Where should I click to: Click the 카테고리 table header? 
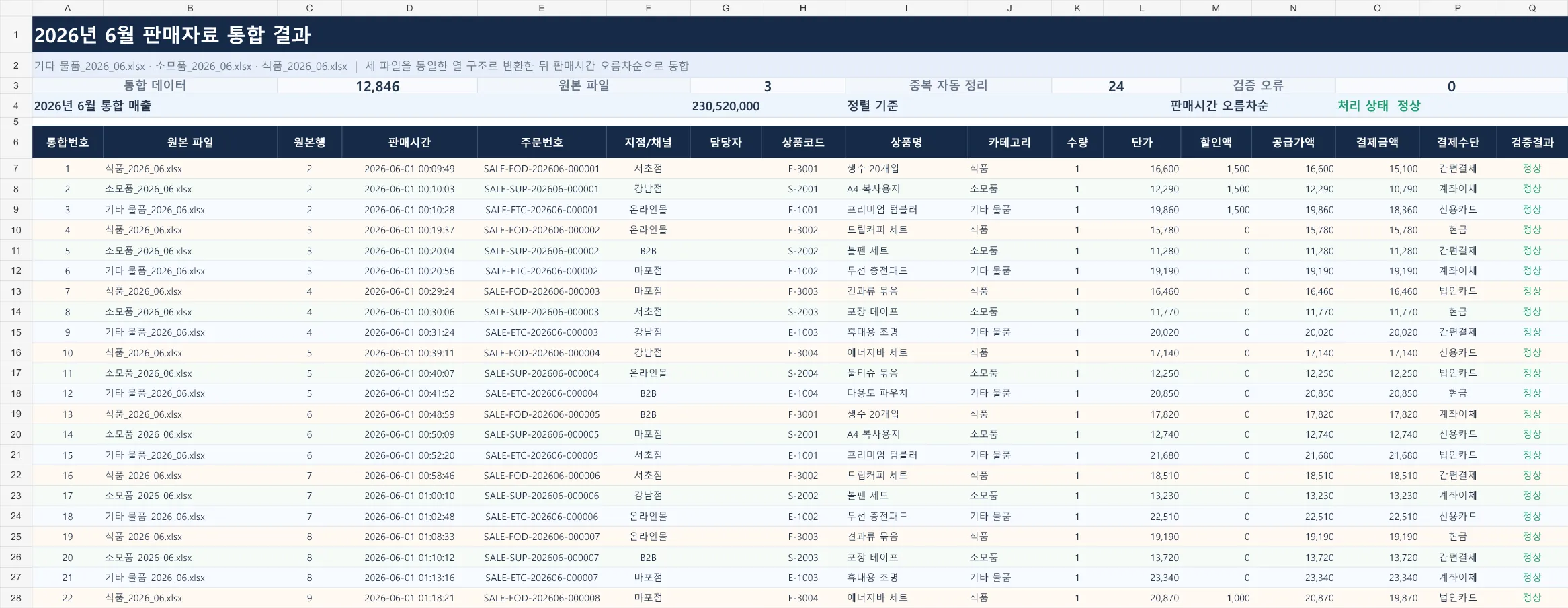coord(1009,142)
